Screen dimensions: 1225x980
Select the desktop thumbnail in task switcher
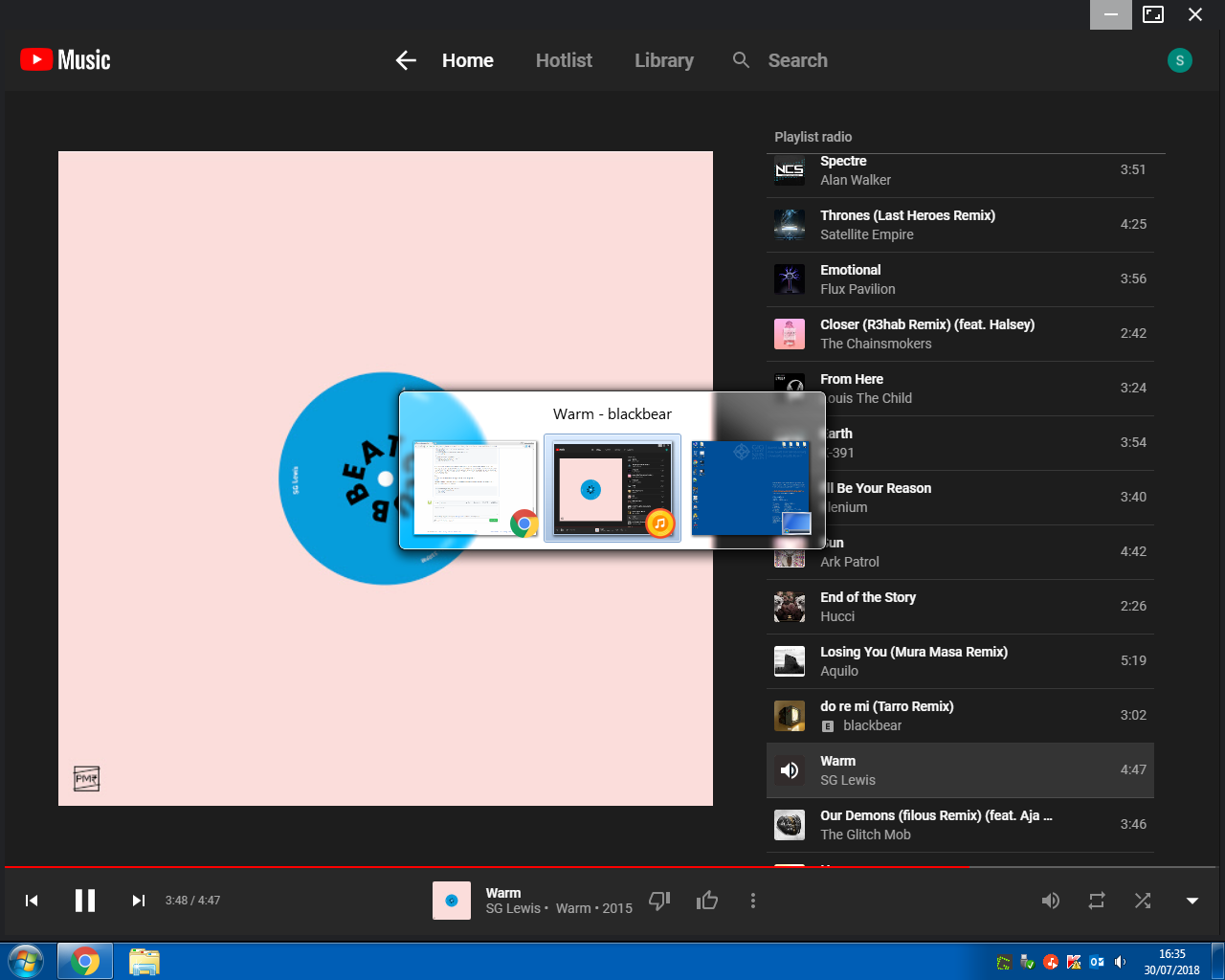[750, 488]
